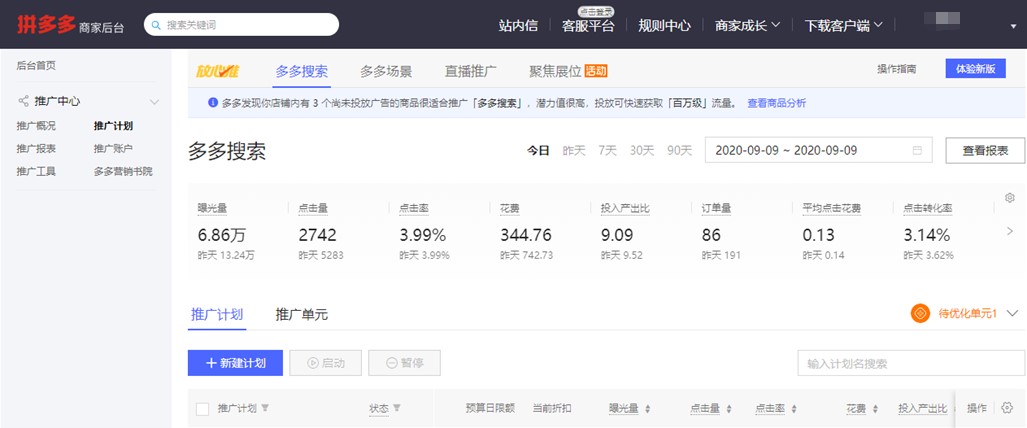
Task: Click the search magnifier icon
Action: [x=156, y=26]
